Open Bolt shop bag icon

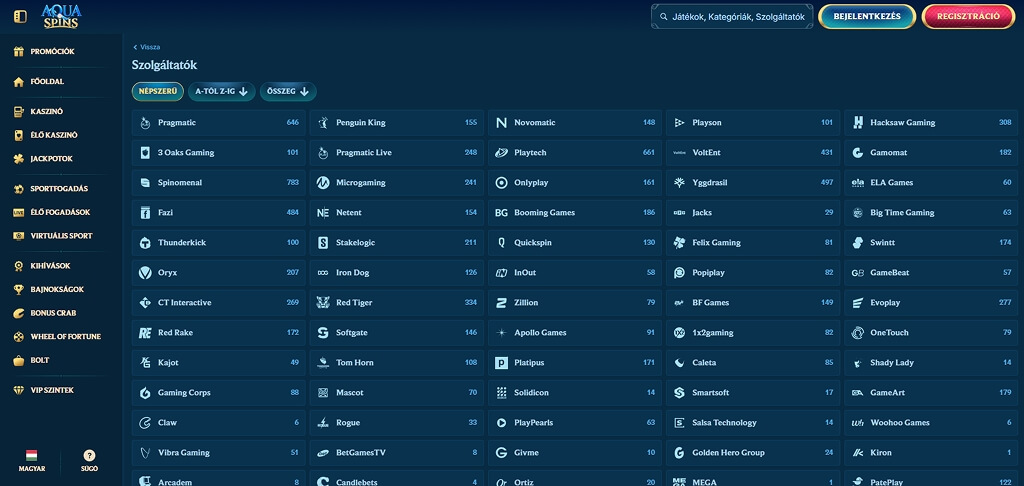tap(19, 360)
